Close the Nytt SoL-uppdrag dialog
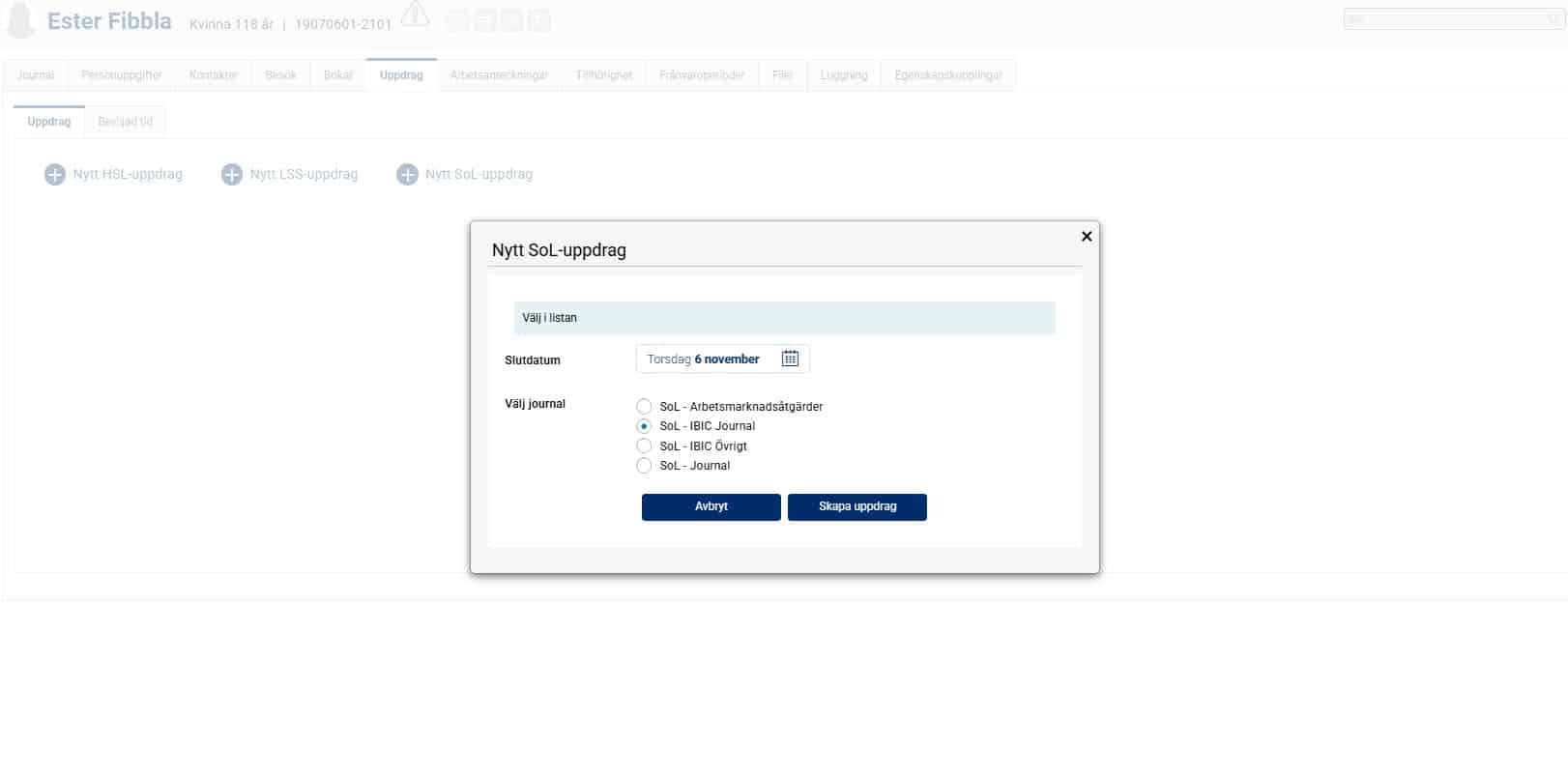1568x776 pixels. (x=1087, y=236)
